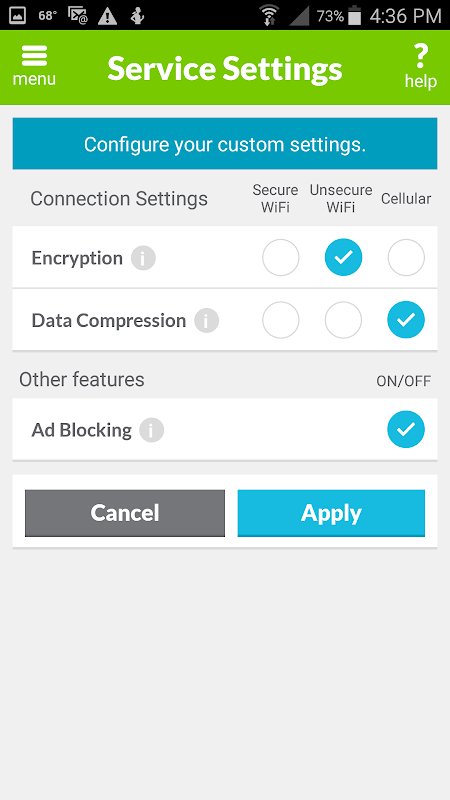Tap the help question mark icon
This screenshot has width=450, height=800.
coord(420,56)
